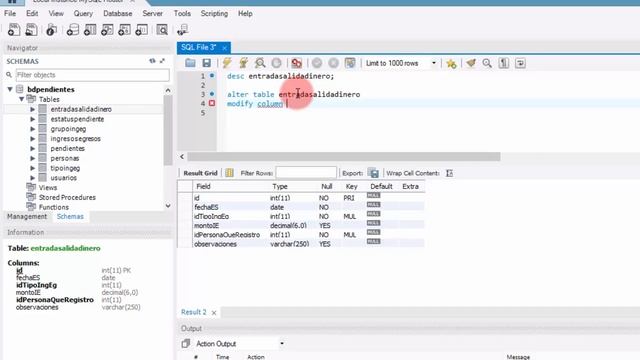The image size is (640, 360).
Task: Toggle invisible characters display
Action: pos(504,63)
